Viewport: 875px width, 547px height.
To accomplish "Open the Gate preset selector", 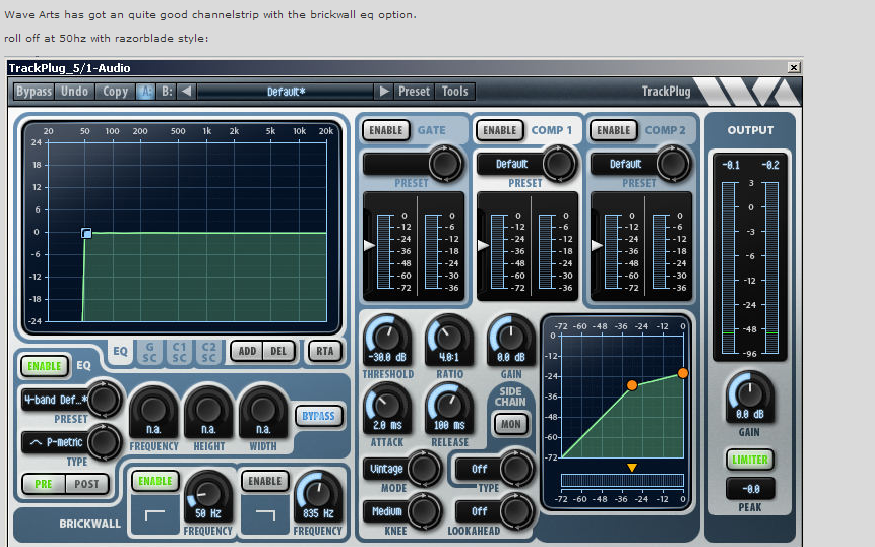I will coord(397,164).
